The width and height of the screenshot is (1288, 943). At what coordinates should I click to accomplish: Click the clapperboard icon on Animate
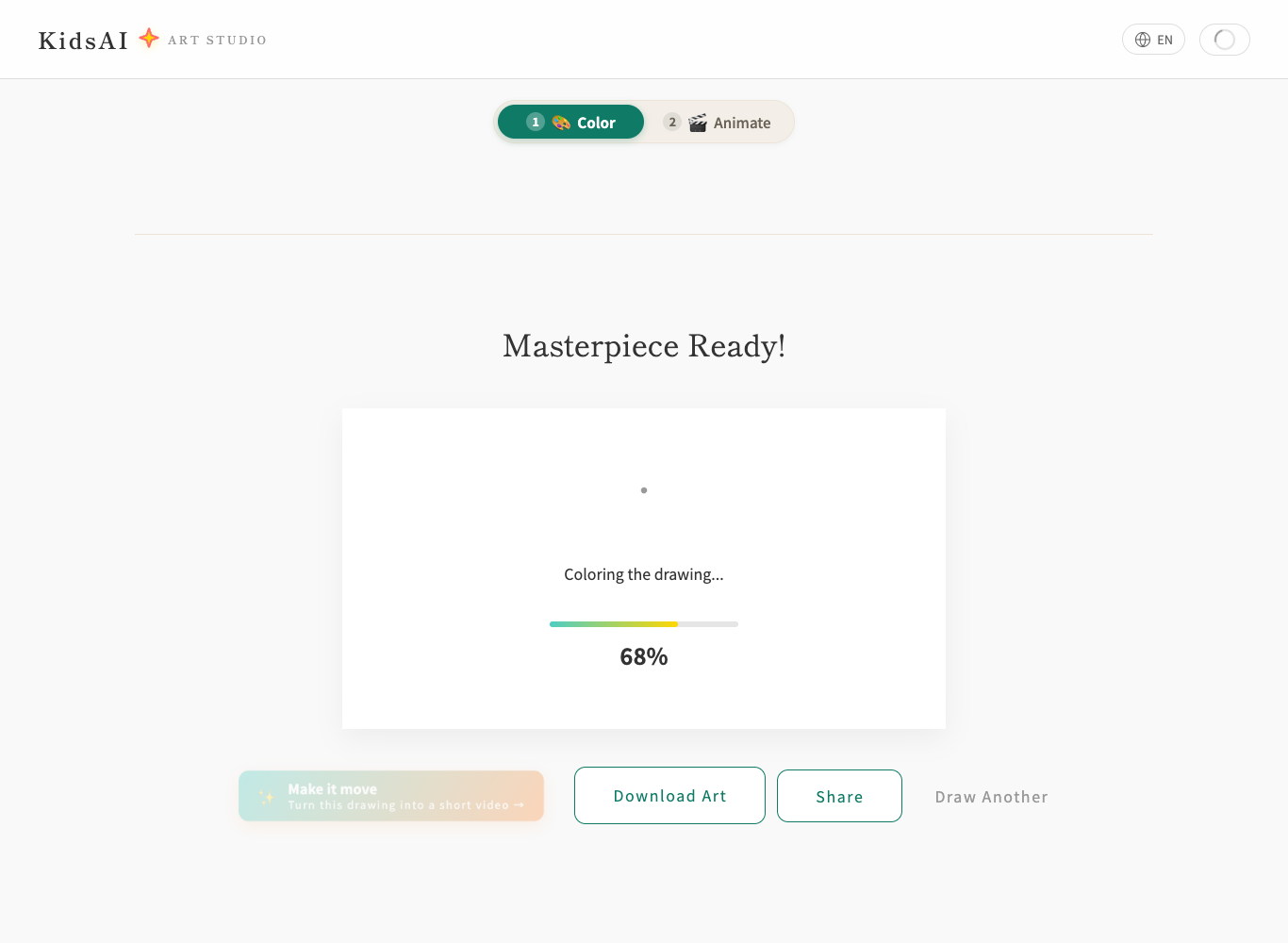(698, 123)
